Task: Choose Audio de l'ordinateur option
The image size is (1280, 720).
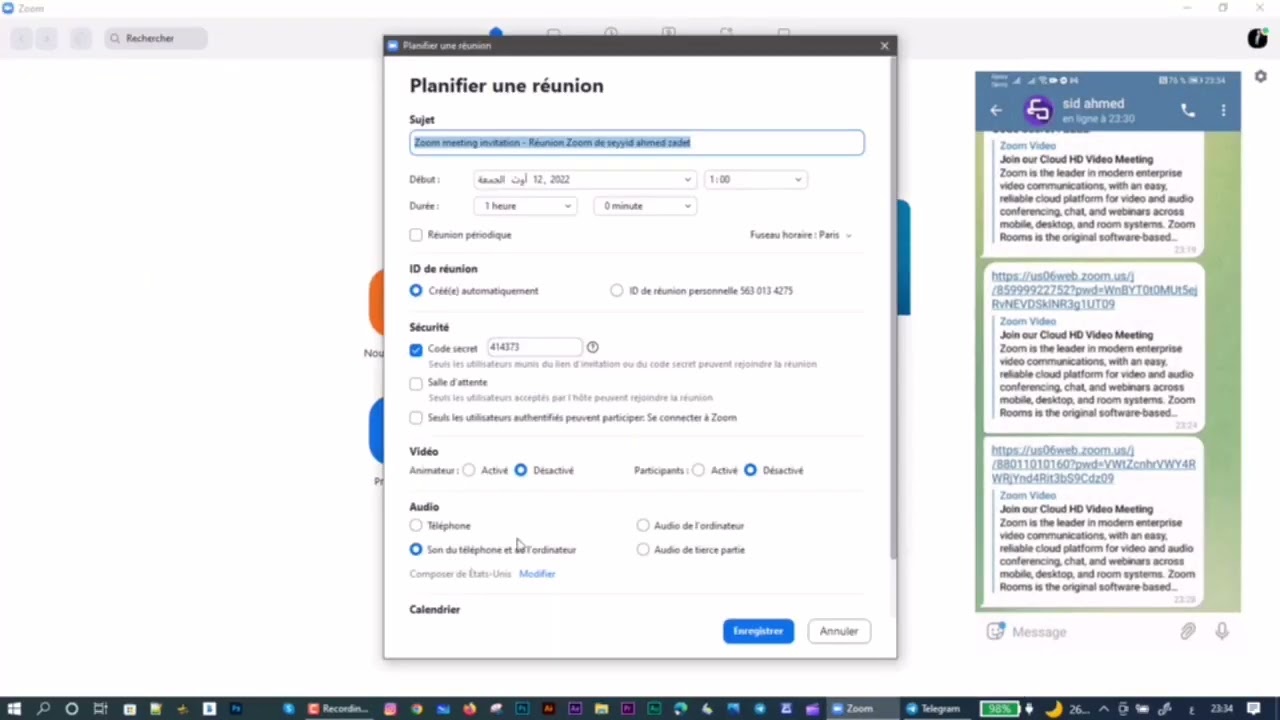Action: coord(643,525)
